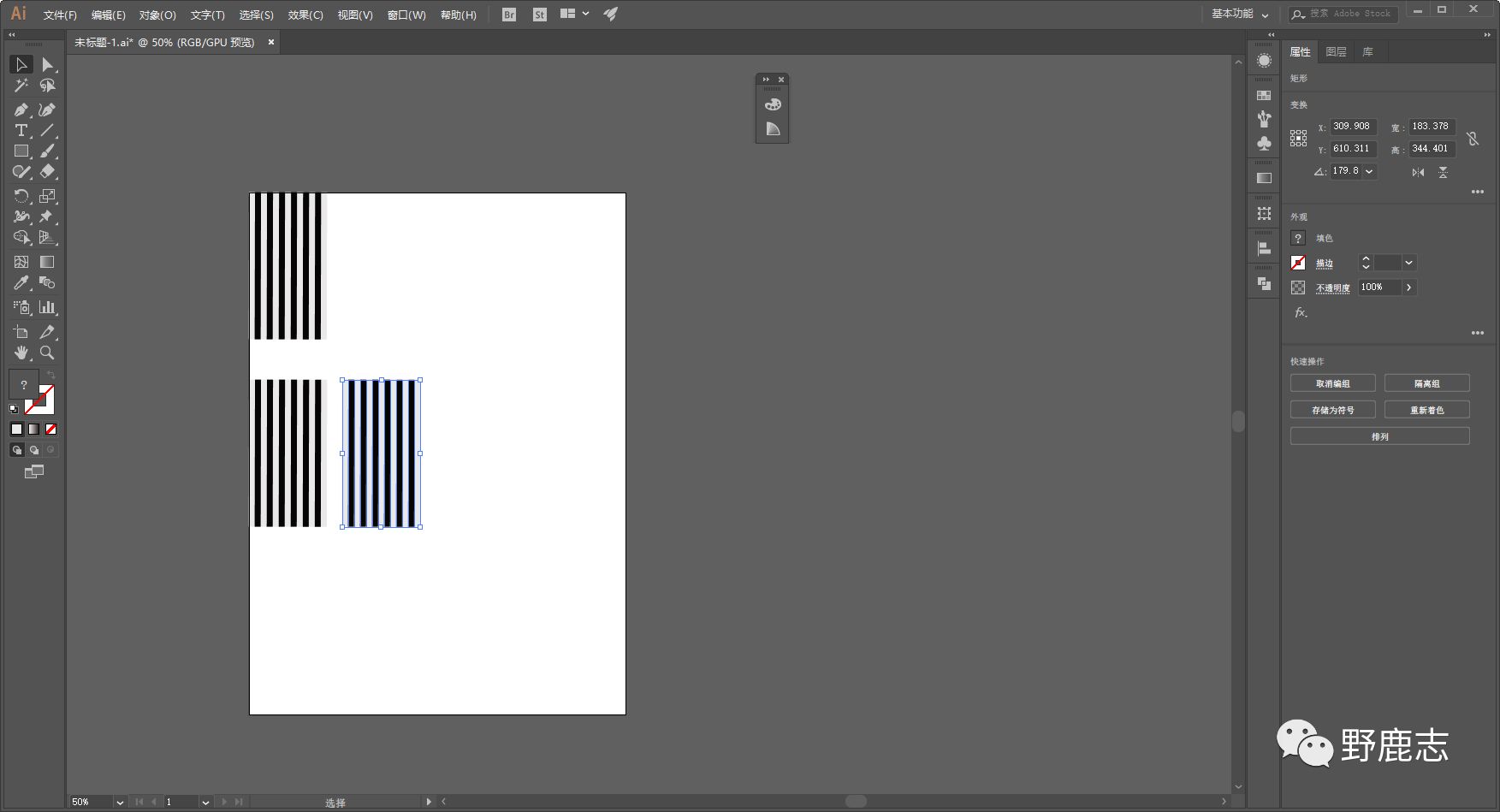Select the Rotate tool
Image resolution: width=1500 pixels, height=812 pixels.
pos(21,196)
